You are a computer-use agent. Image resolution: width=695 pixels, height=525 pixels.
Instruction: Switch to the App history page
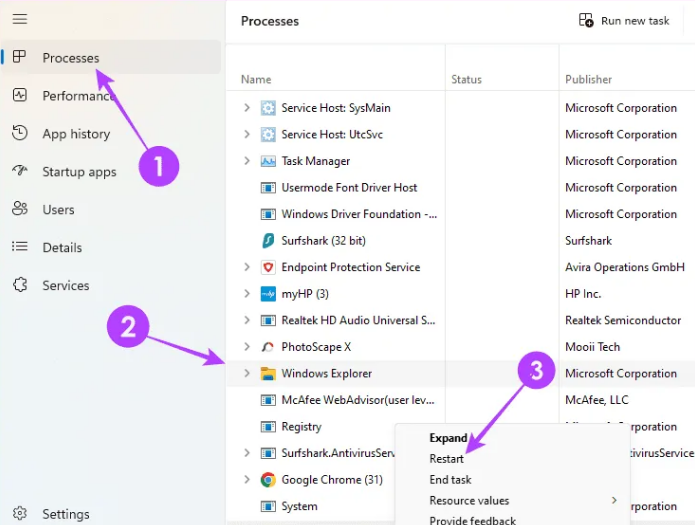click(x=76, y=134)
